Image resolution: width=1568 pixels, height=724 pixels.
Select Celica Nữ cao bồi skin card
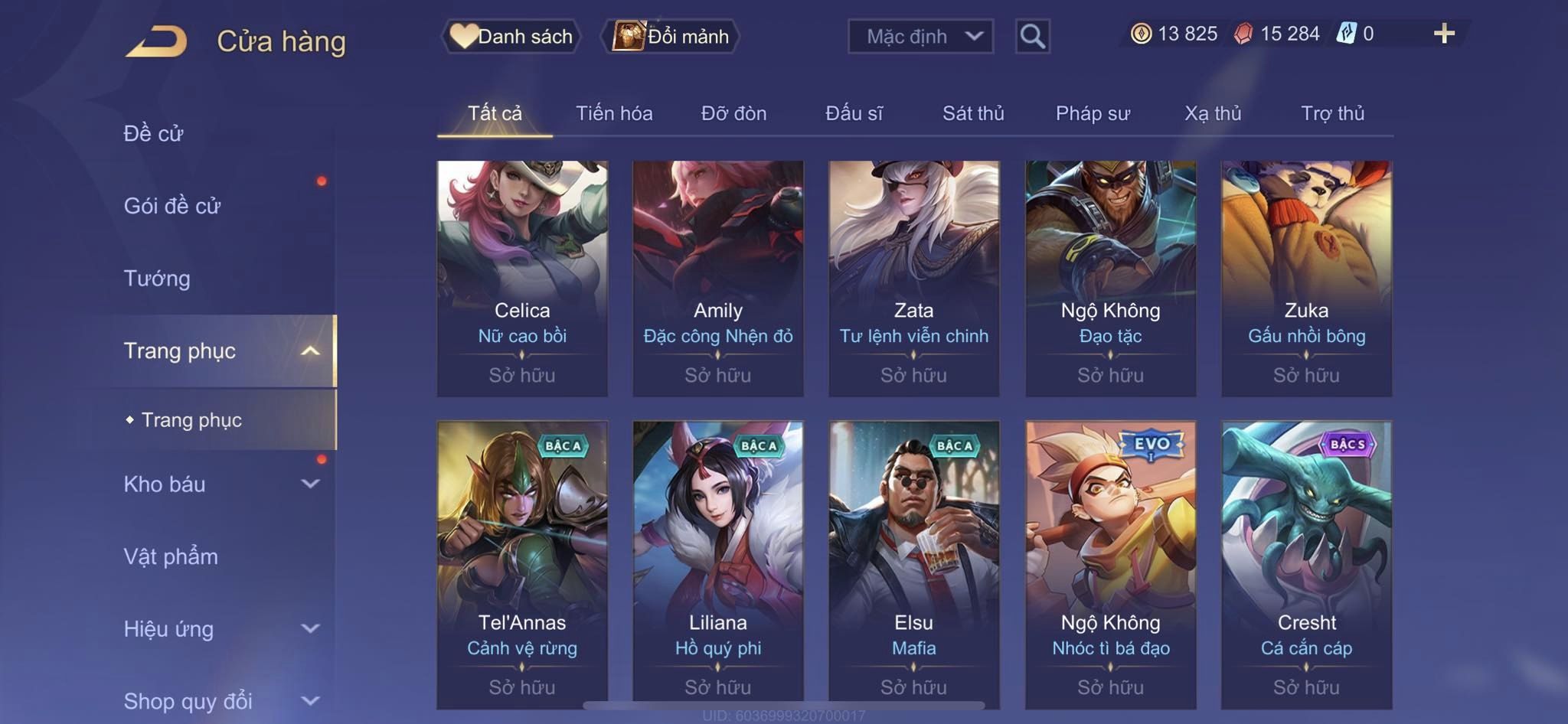click(522, 279)
